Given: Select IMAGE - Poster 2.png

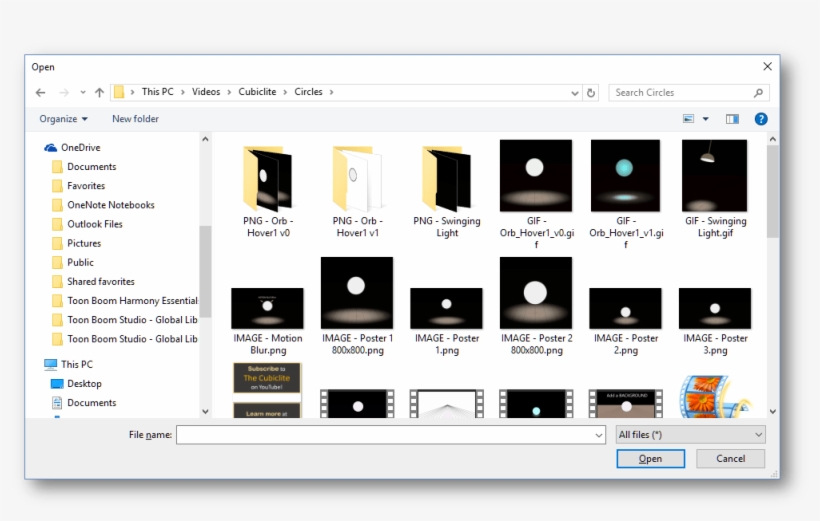Looking at the screenshot, I should (x=625, y=322).
